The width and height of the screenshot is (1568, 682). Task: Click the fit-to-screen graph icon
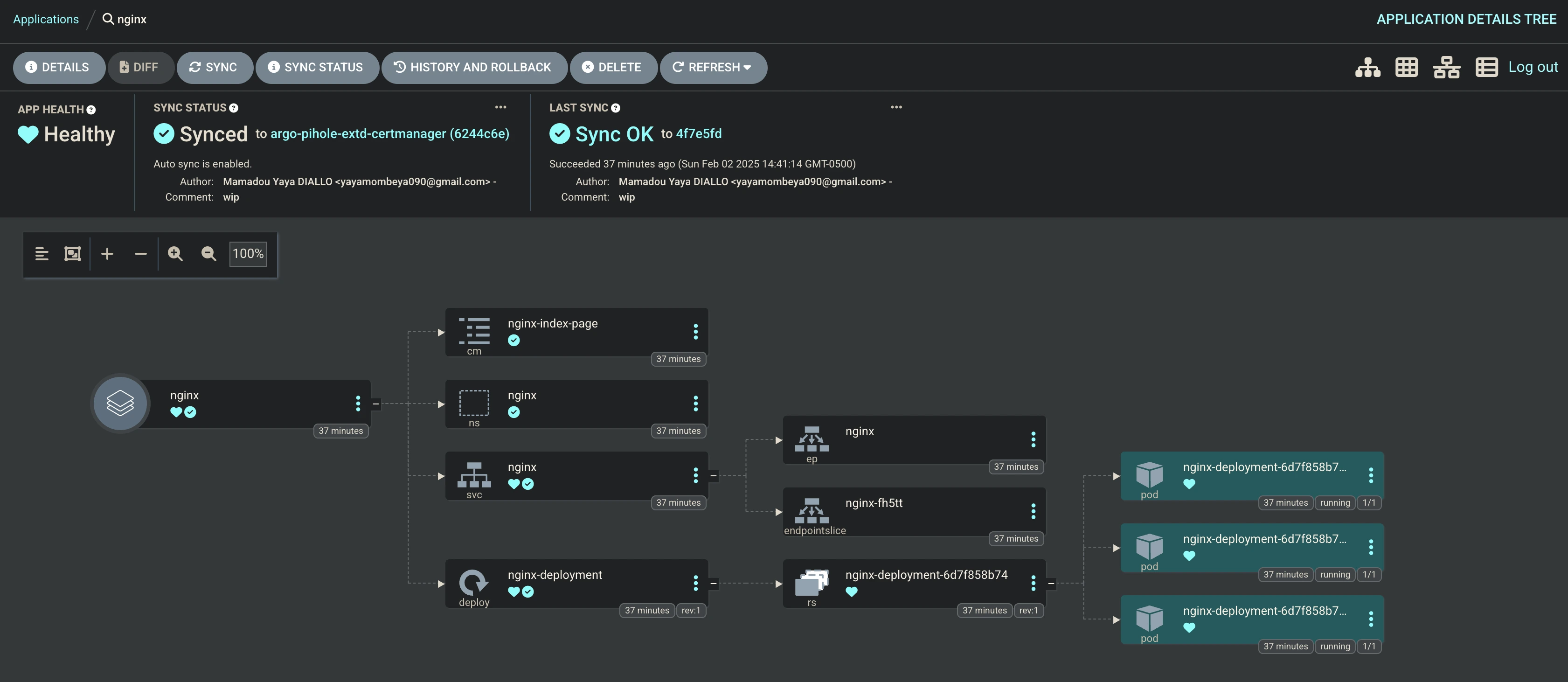click(x=72, y=254)
